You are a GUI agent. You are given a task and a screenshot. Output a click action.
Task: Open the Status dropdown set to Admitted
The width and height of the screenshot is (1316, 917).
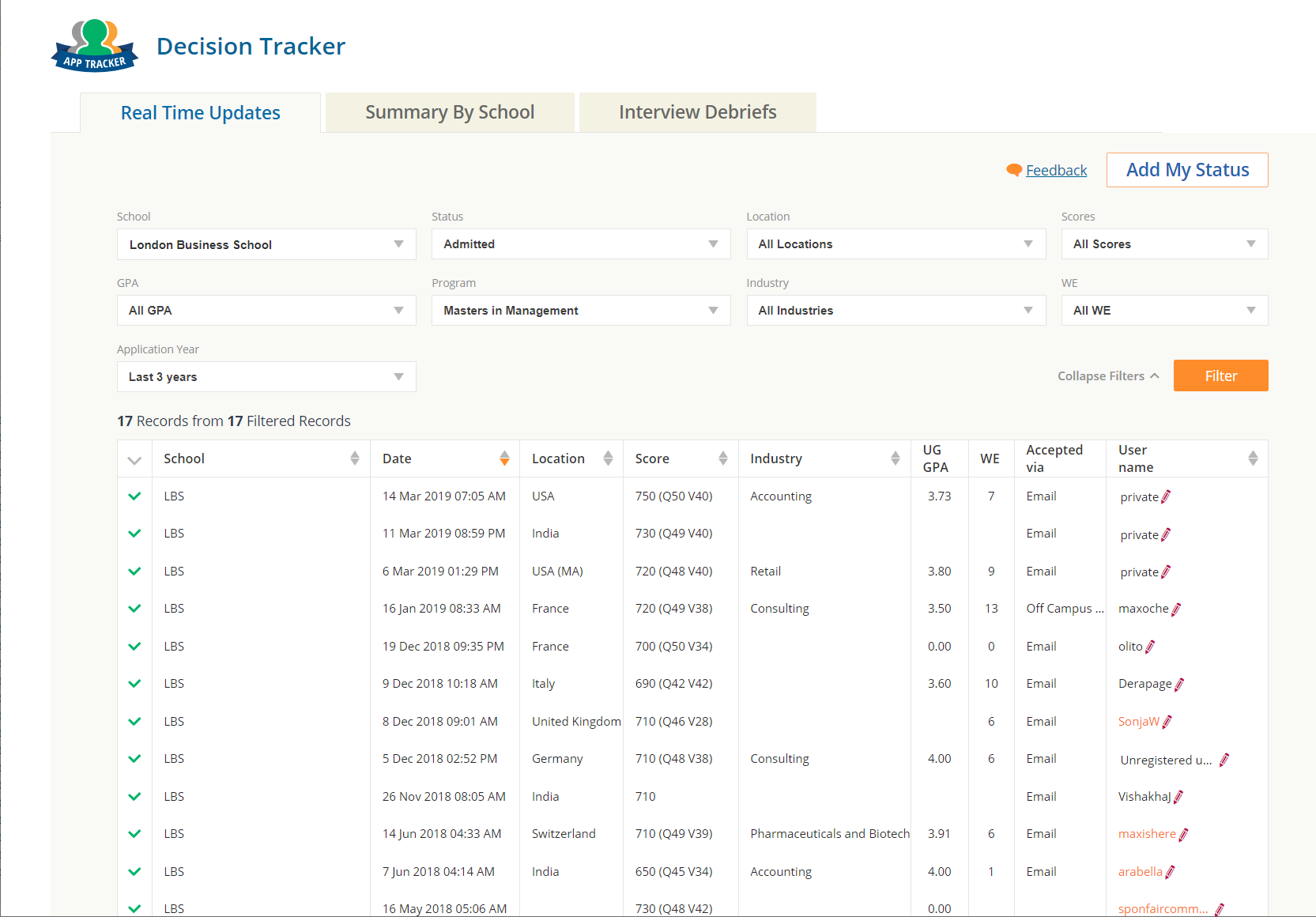(x=580, y=244)
